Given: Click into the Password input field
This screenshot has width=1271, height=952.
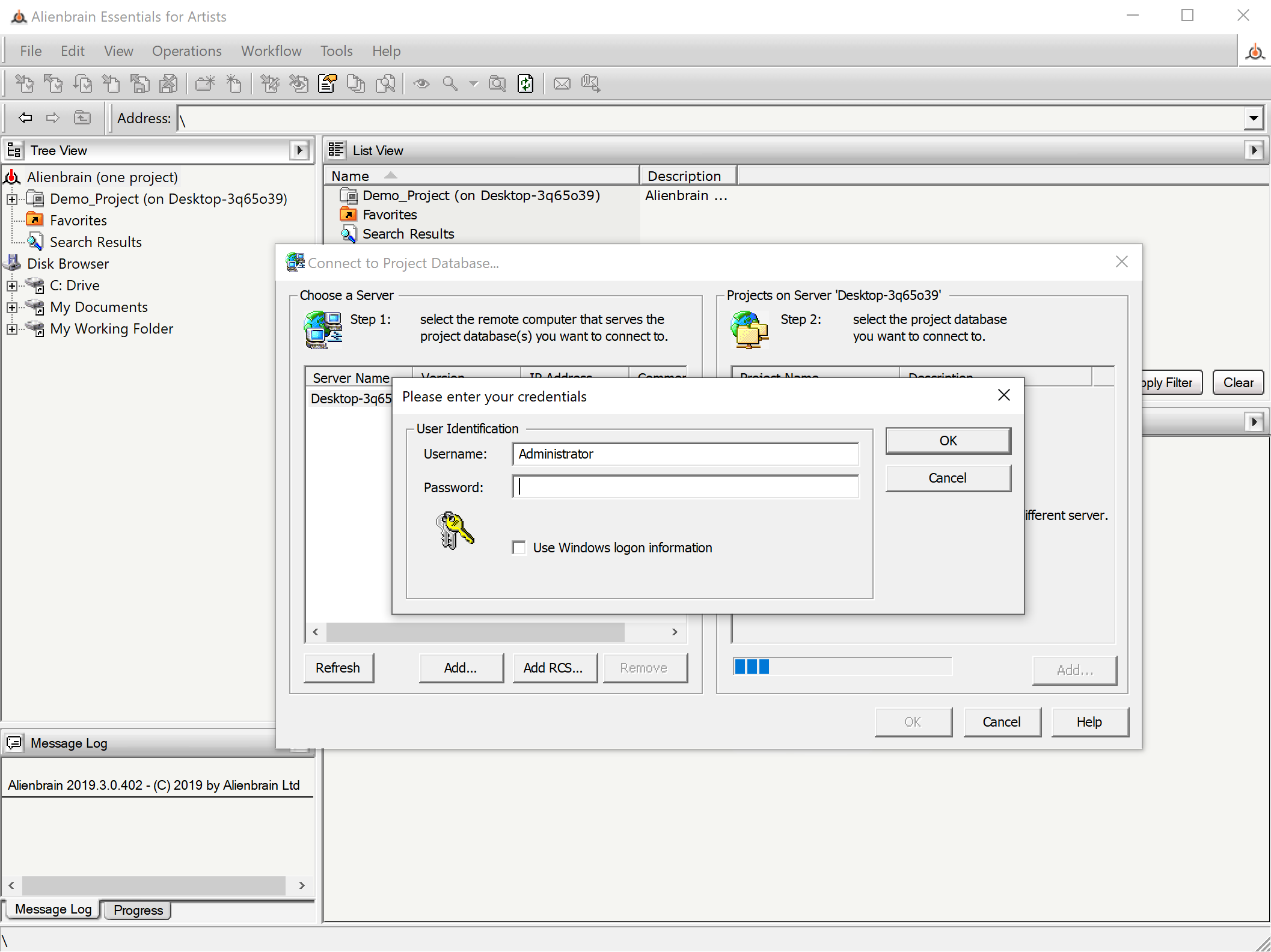Looking at the screenshot, I should click(685, 487).
